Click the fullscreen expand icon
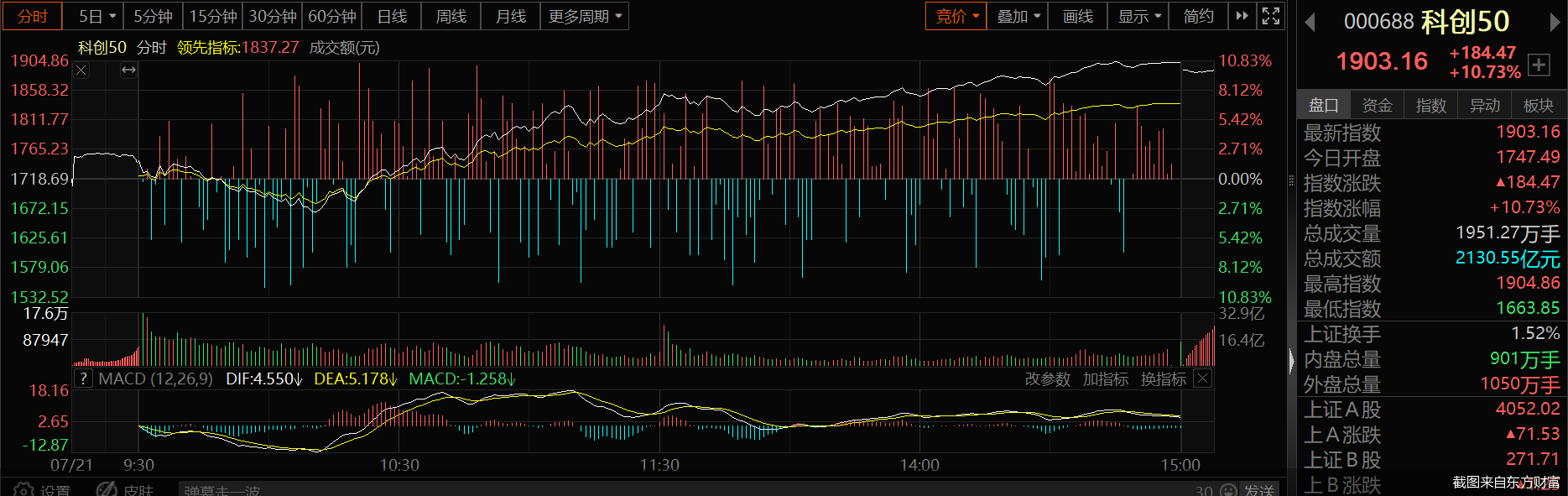 [x=1271, y=16]
